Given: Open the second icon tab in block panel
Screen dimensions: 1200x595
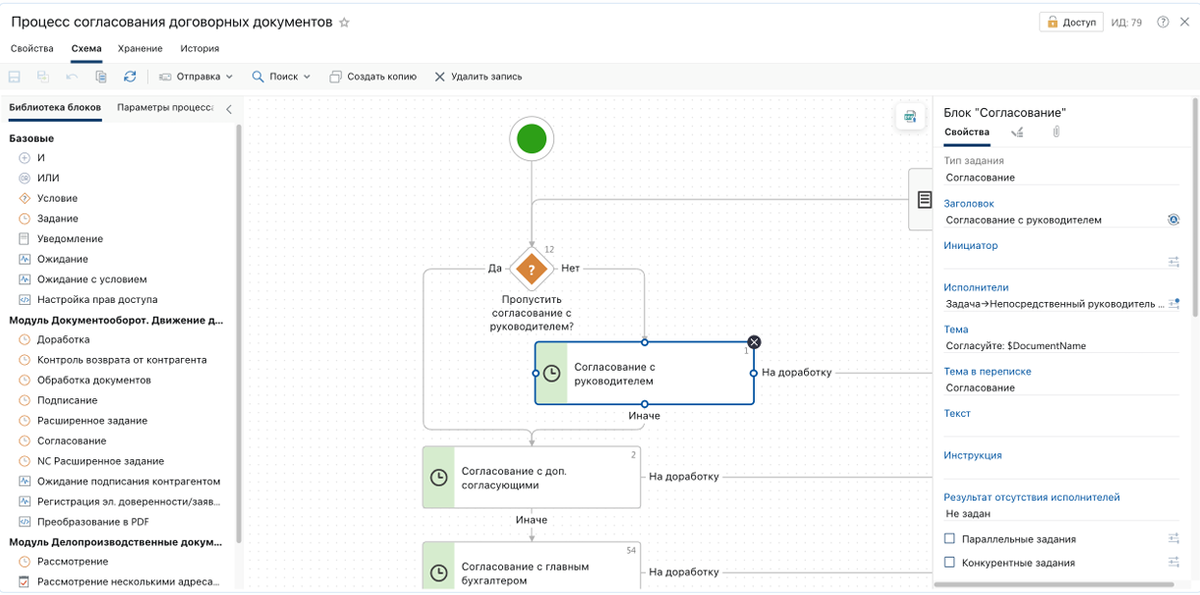Looking at the screenshot, I should tap(1018, 132).
